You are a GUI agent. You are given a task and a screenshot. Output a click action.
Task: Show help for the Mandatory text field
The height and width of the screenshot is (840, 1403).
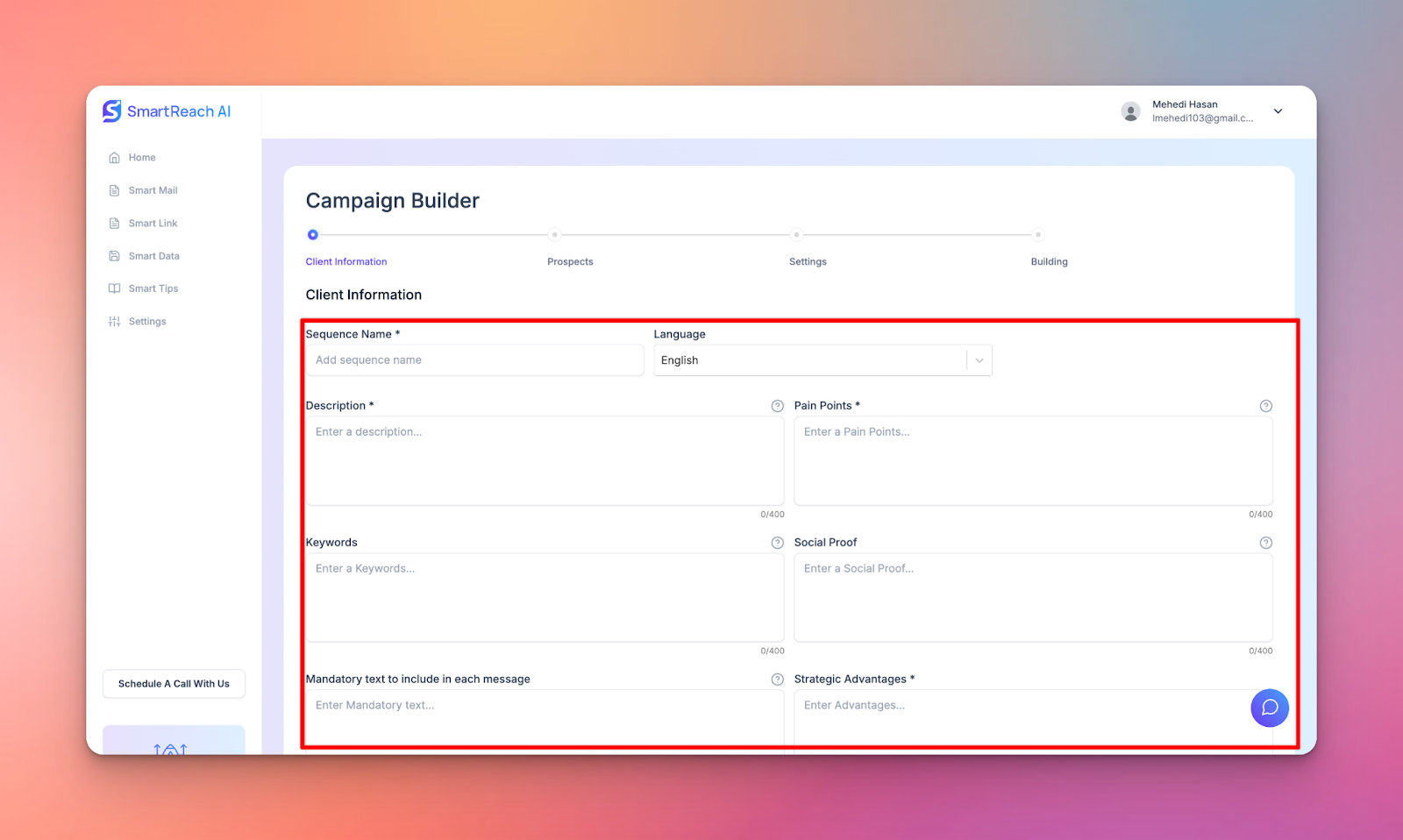pyautogui.click(x=777, y=680)
